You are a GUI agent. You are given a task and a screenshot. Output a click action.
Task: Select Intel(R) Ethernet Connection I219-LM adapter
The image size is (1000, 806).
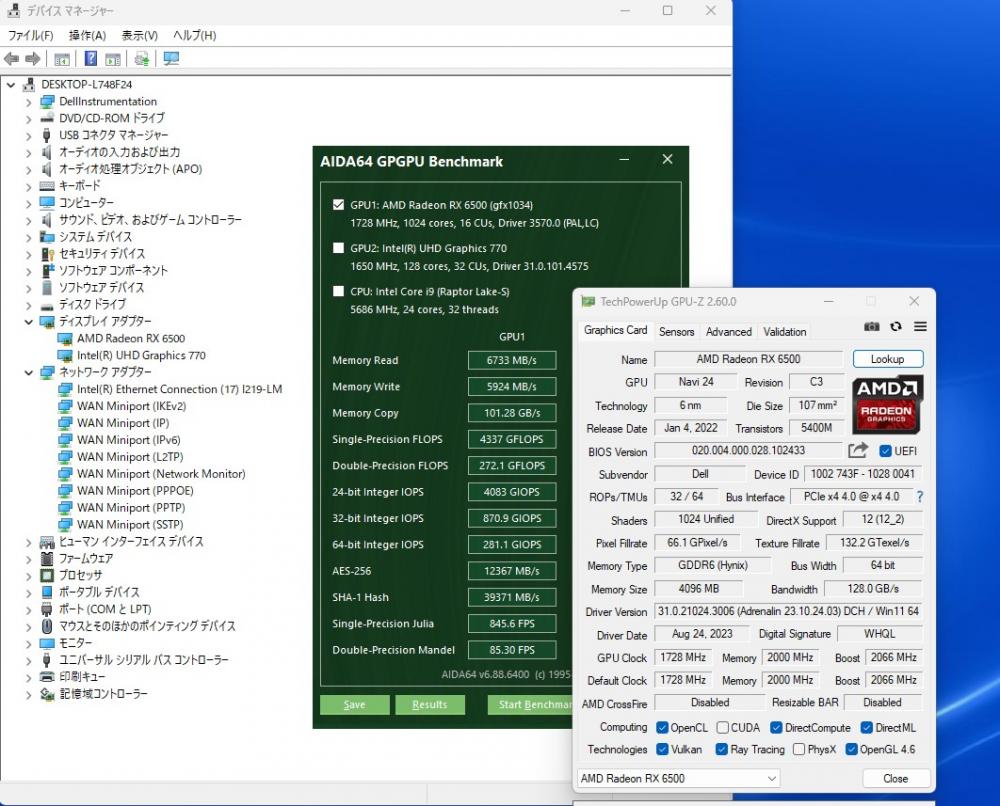(179, 389)
